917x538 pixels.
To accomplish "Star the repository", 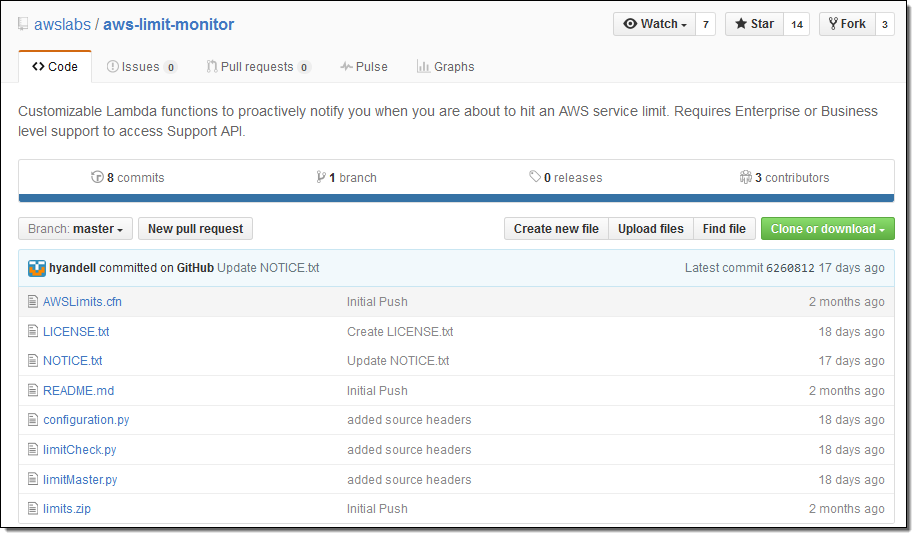I will tap(754, 24).
